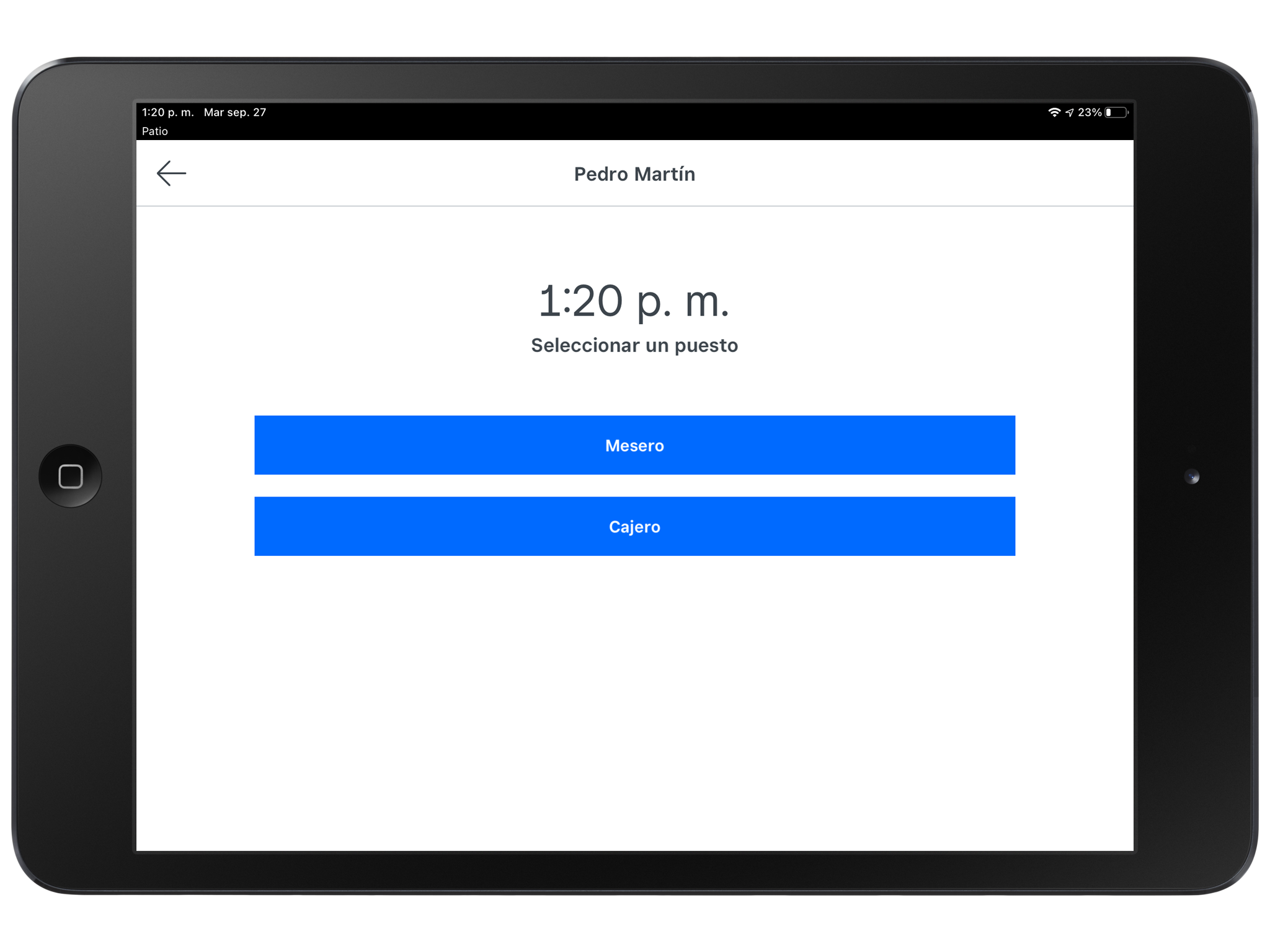
Task: Choose the Cajero role button
Action: (x=634, y=526)
